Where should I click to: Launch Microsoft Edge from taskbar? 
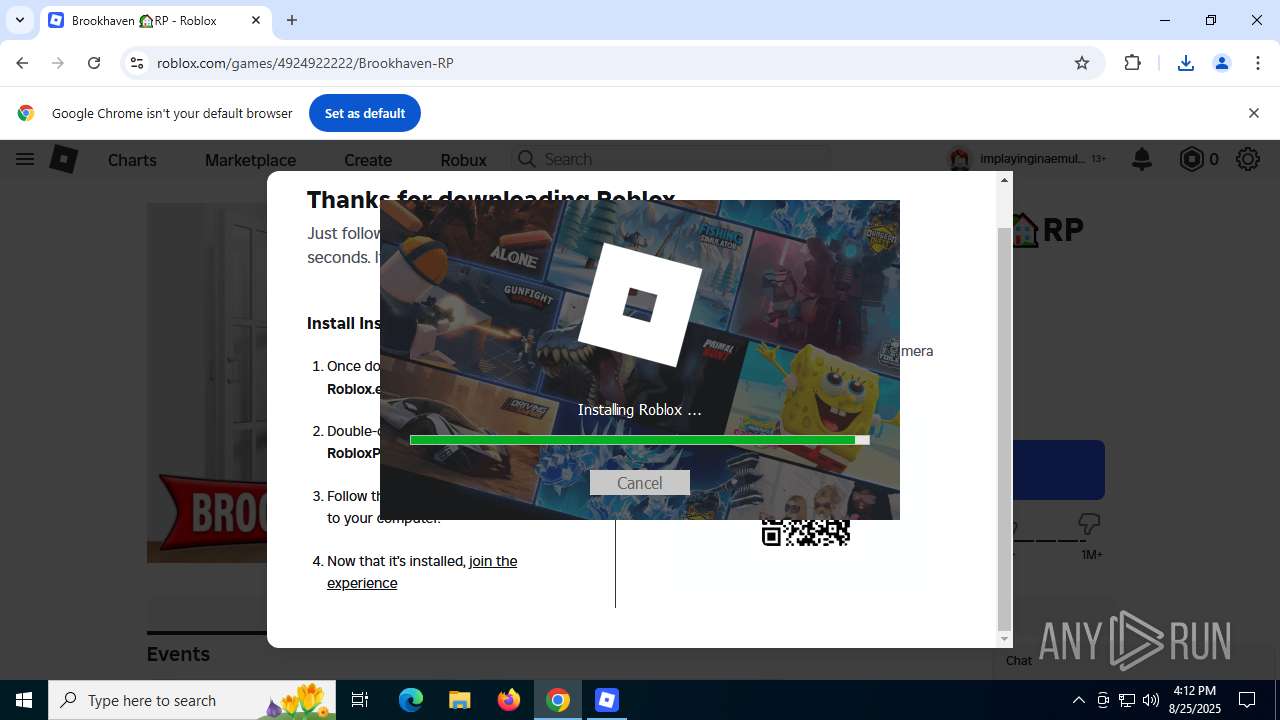point(411,700)
